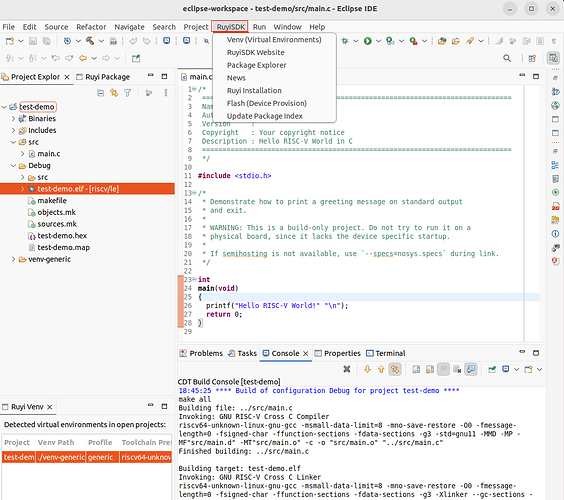Viewport: 564px width, 500px height.
Task: Close the Ruyi Venv view
Action: click(x=50, y=407)
